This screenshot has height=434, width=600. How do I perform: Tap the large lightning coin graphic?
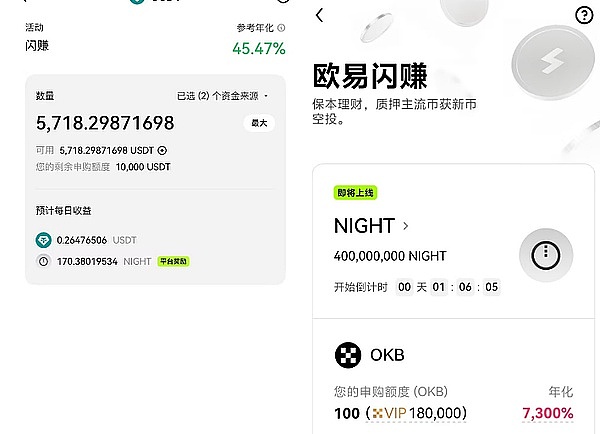(552, 61)
